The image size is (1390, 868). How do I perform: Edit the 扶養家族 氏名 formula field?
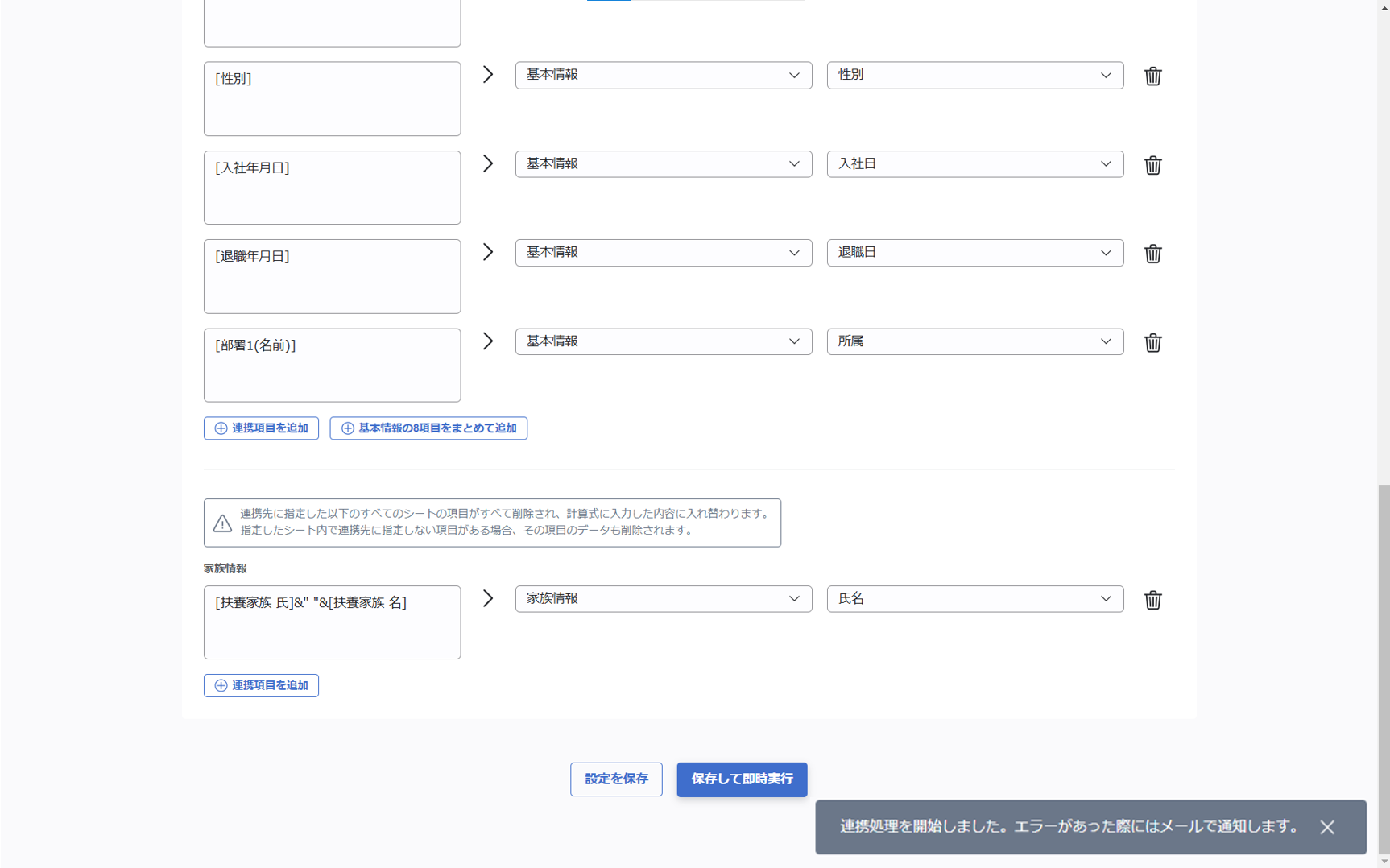tap(332, 622)
